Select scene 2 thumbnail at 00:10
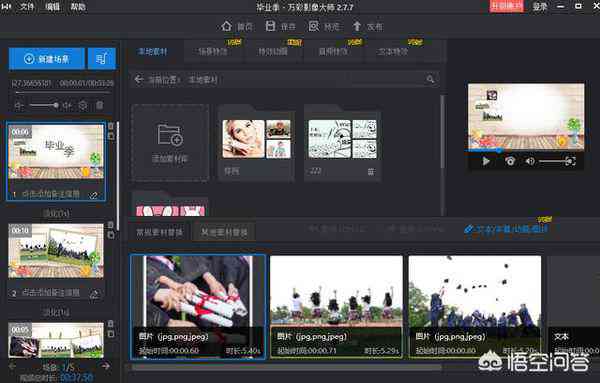This screenshot has height=383, width=600. coord(56,251)
